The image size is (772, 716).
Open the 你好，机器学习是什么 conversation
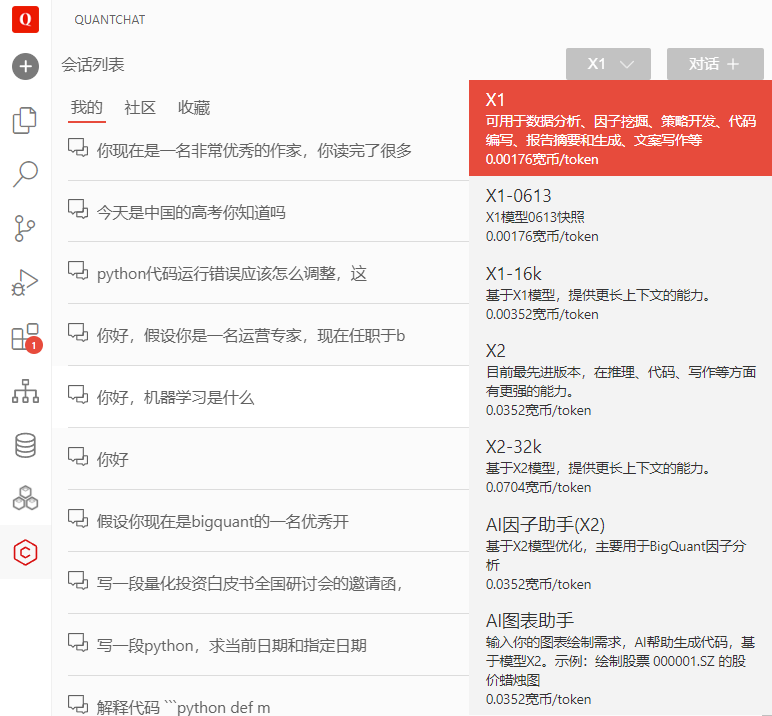pyautogui.click(x=176, y=397)
